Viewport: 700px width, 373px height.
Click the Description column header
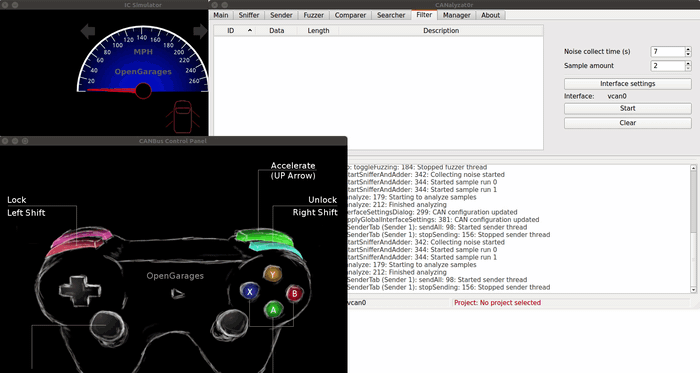(x=441, y=30)
